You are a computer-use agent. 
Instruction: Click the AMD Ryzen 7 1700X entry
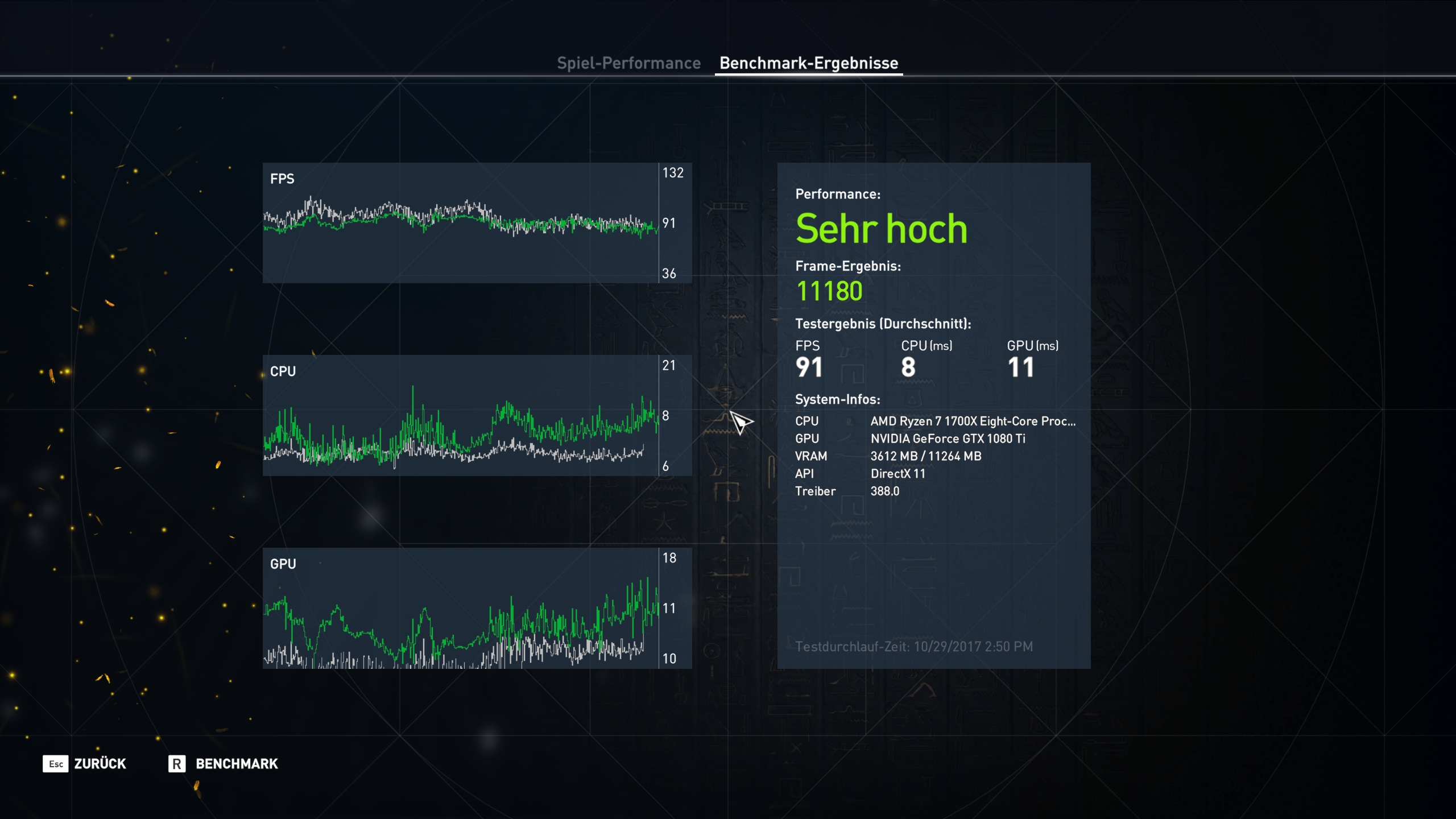[973, 421]
